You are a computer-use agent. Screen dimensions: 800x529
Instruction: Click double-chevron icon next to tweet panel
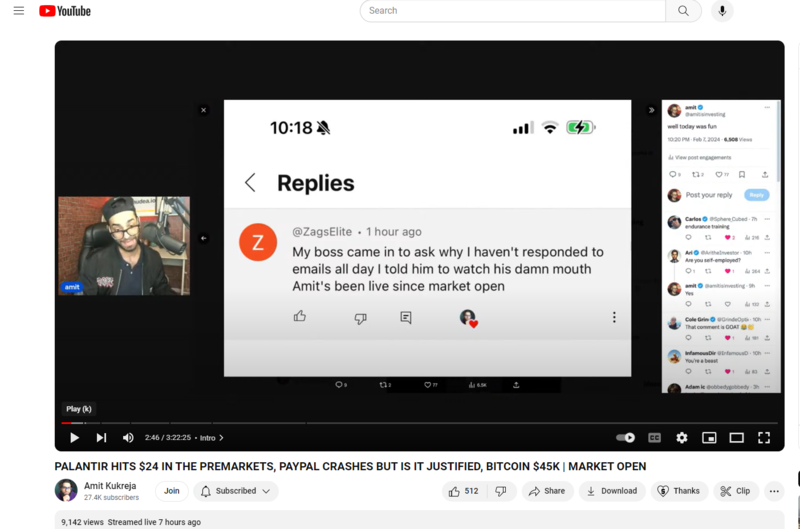[x=651, y=110]
